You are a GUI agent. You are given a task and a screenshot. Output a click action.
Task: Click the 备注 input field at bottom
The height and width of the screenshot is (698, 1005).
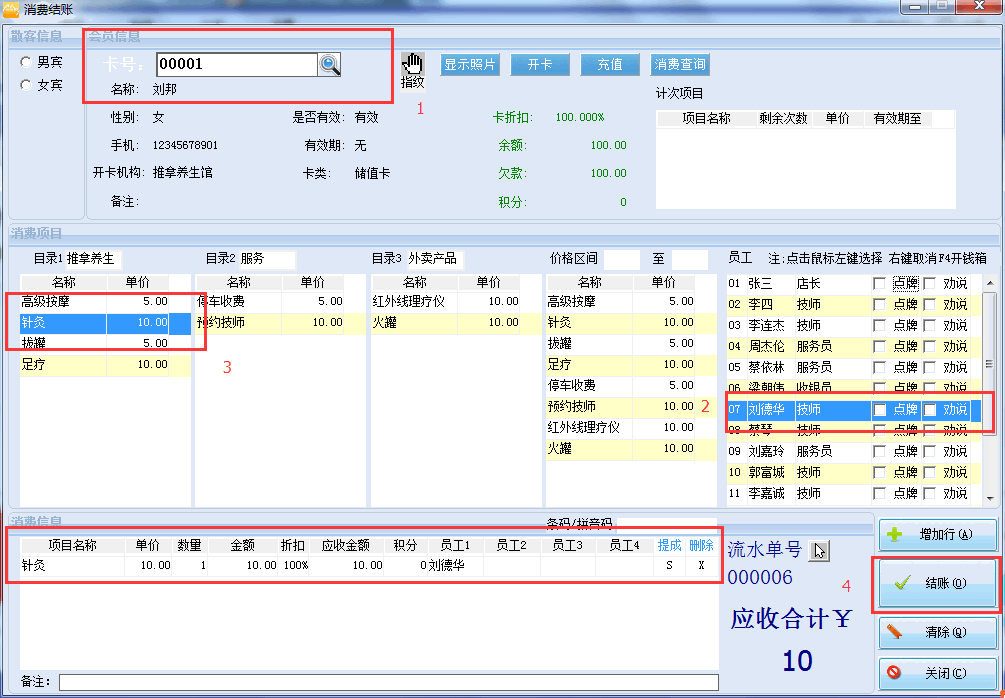point(388,682)
